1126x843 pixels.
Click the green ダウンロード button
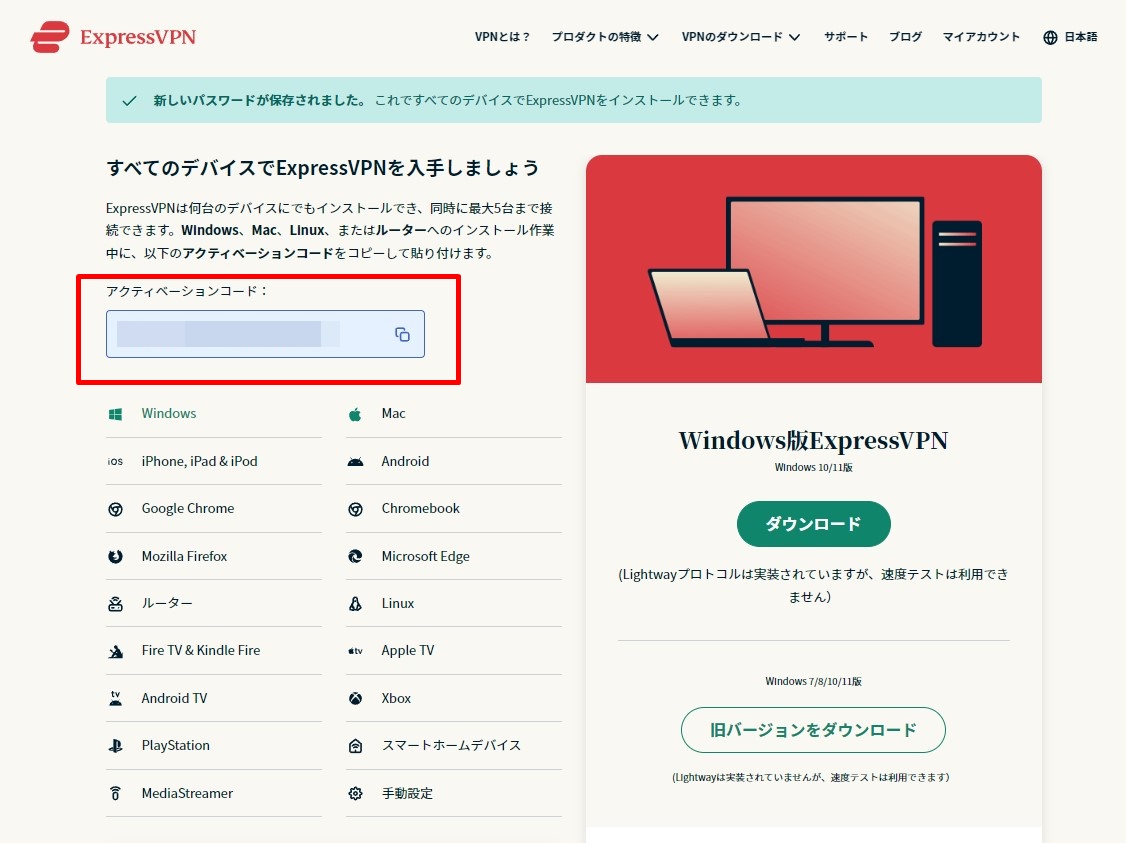[x=813, y=523]
